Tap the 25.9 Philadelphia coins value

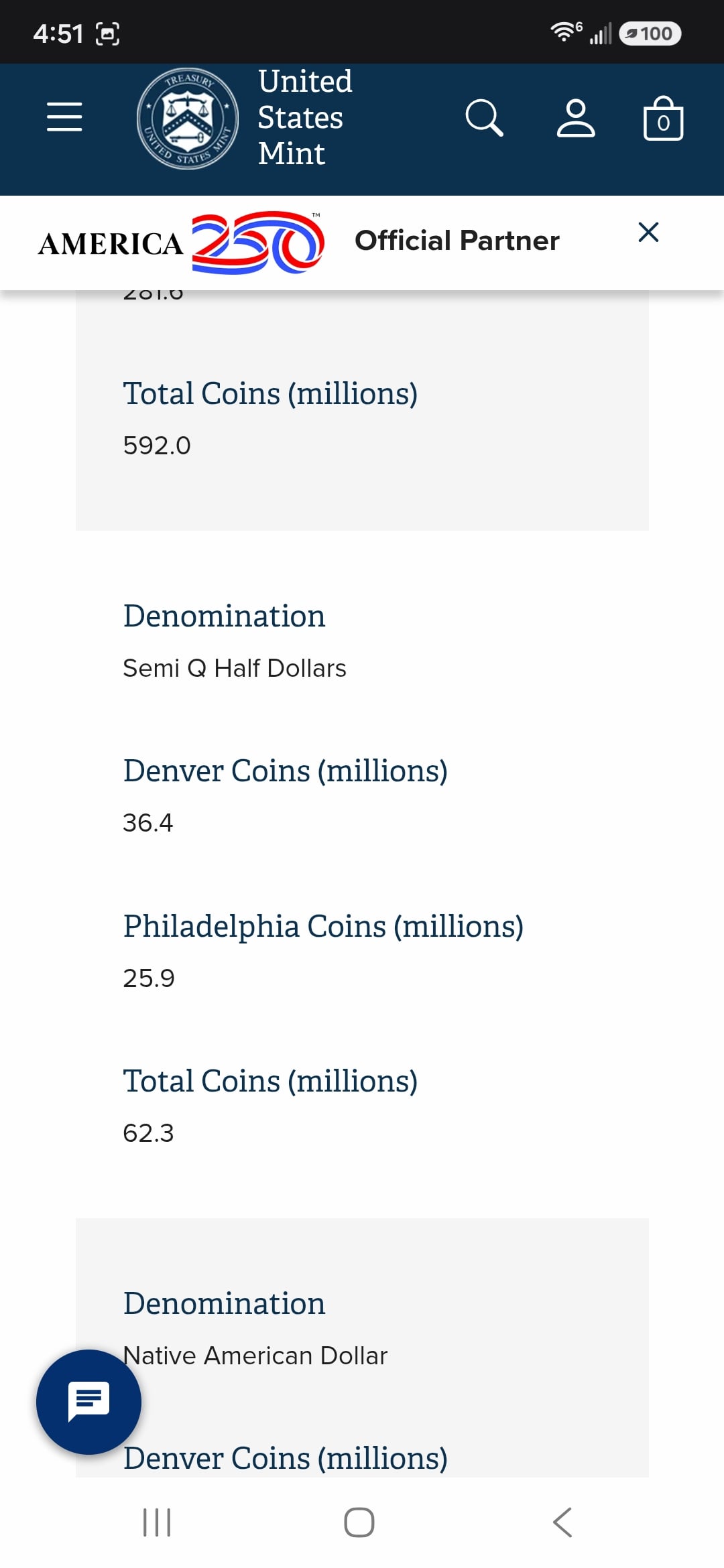(149, 978)
